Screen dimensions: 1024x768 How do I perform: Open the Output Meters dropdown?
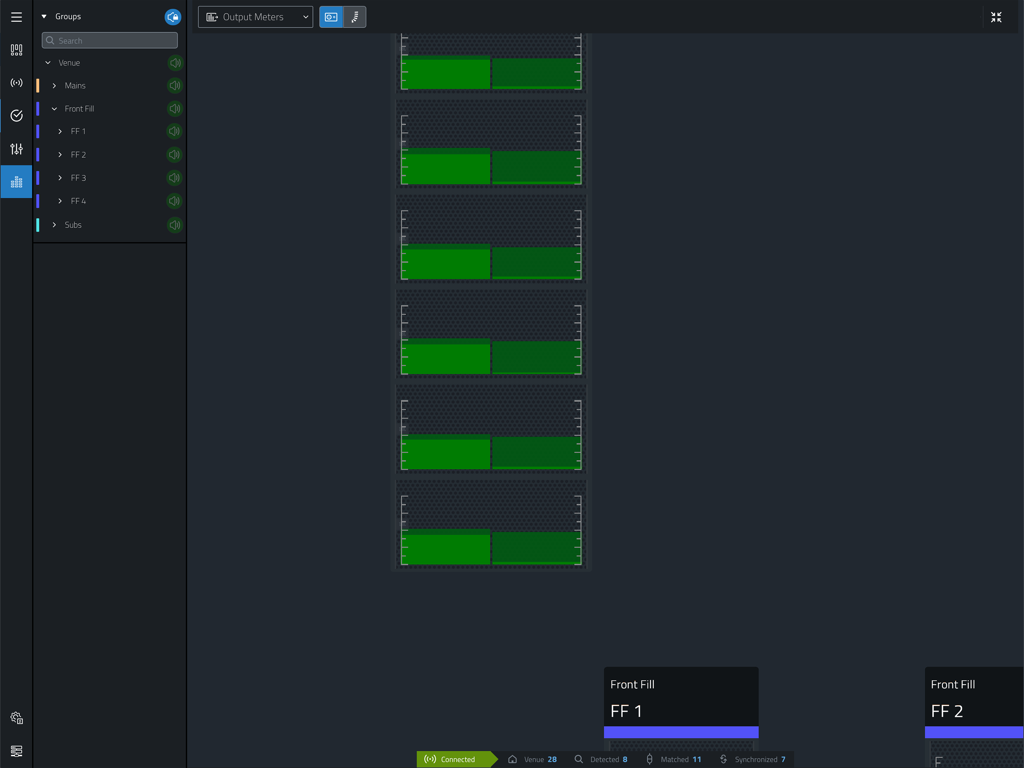tap(255, 17)
